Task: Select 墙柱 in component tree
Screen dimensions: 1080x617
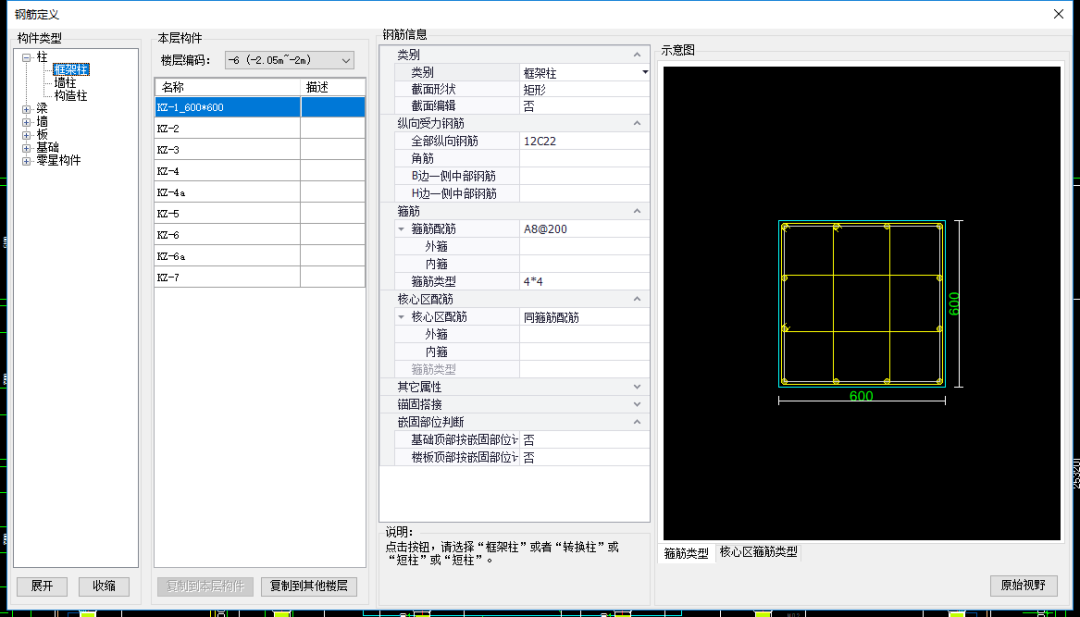Action: pyautogui.click(x=65, y=83)
